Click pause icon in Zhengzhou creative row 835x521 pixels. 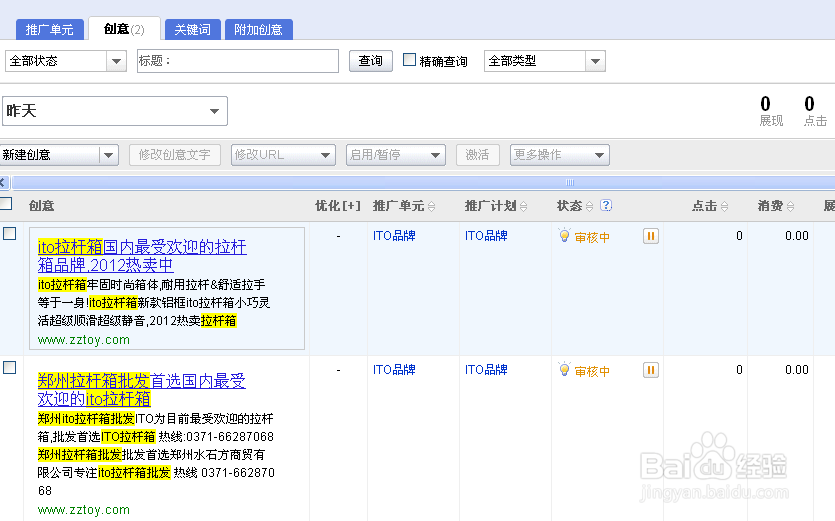coord(651,370)
